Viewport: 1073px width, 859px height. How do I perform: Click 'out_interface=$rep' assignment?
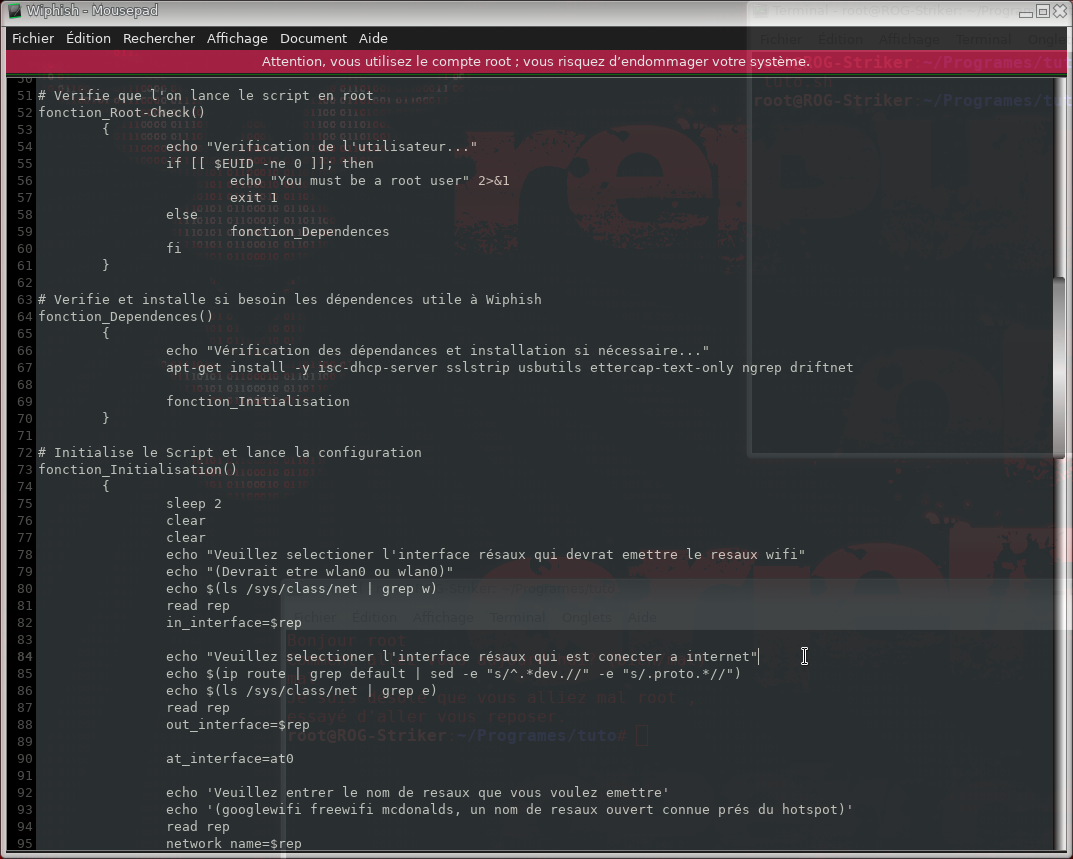tap(237, 725)
